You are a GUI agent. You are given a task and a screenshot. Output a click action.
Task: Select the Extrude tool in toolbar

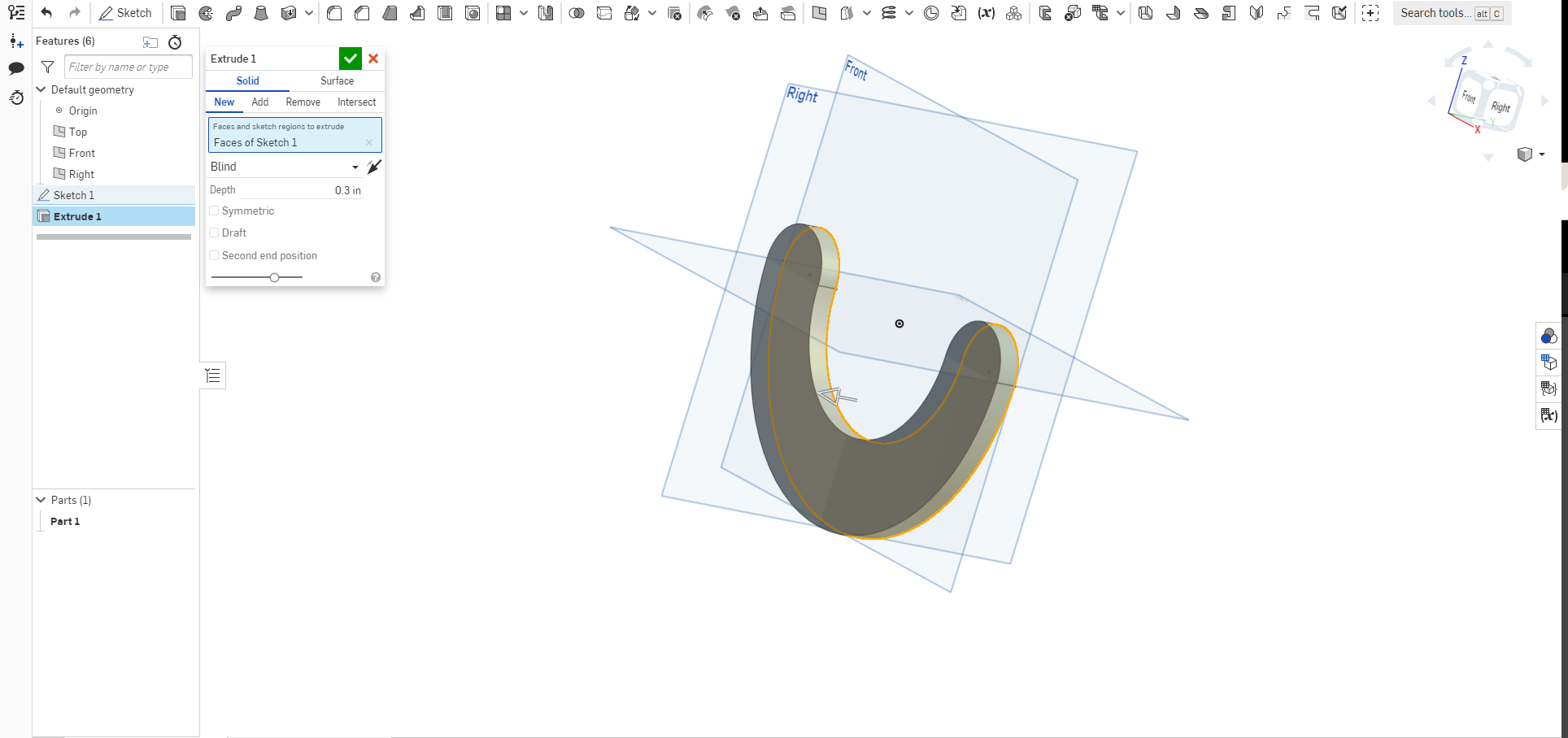point(178,13)
